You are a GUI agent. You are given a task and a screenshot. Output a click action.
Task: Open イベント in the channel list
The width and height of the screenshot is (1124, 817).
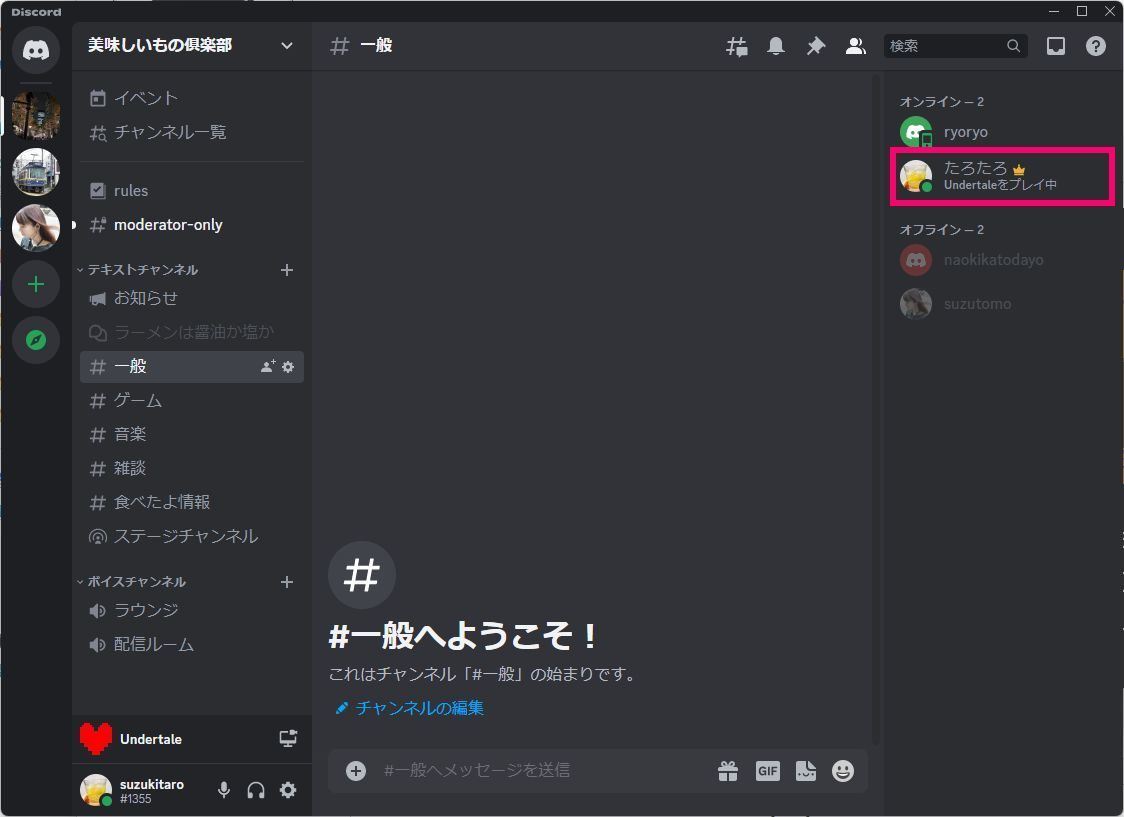pyautogui.click(x=191, y=98)
